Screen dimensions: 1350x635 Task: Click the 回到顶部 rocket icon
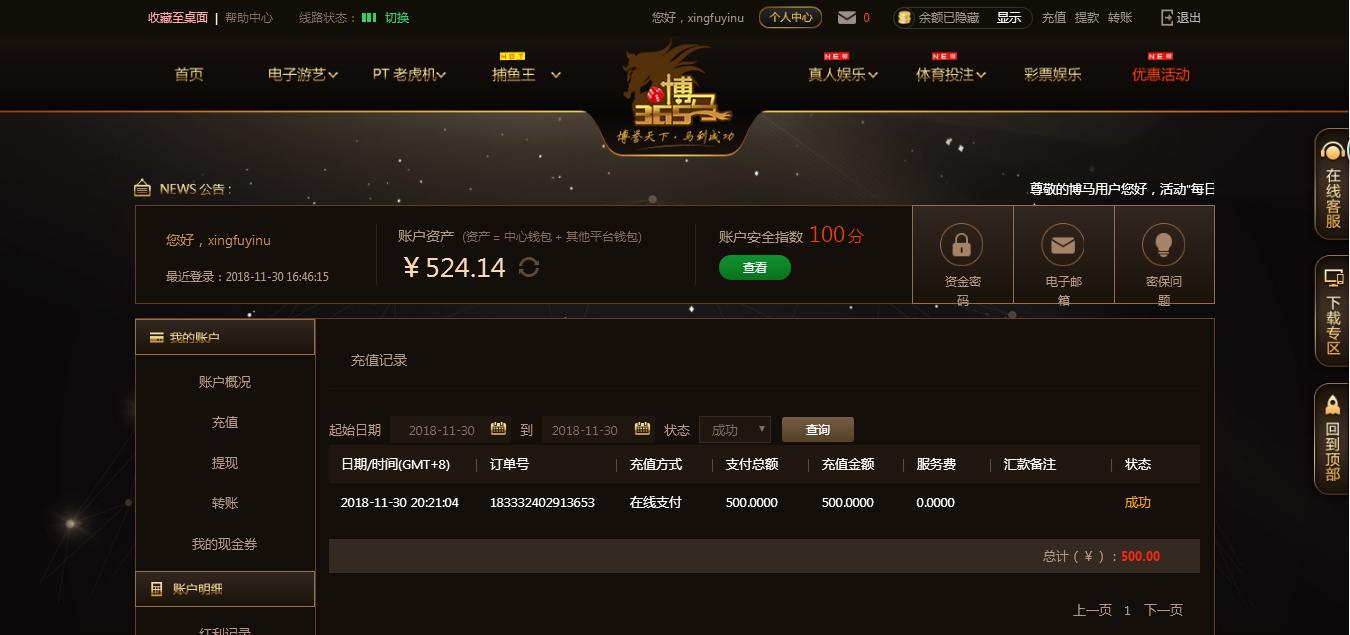[1332, 404]
